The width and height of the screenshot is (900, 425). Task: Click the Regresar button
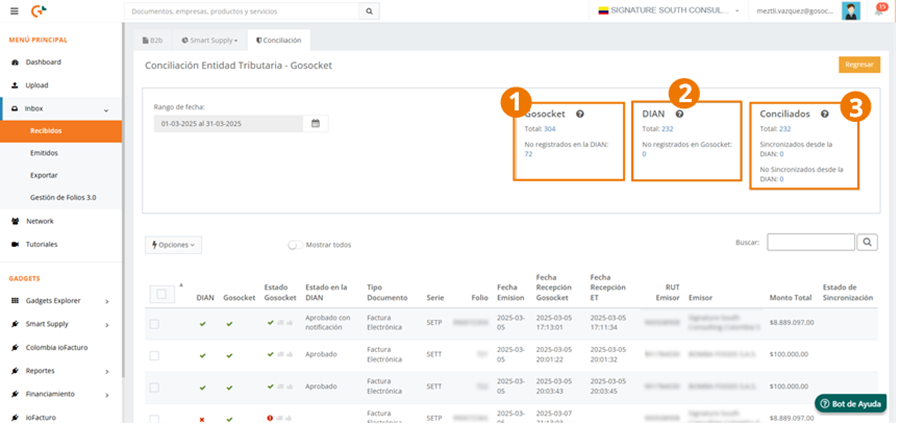pos(859,64)
